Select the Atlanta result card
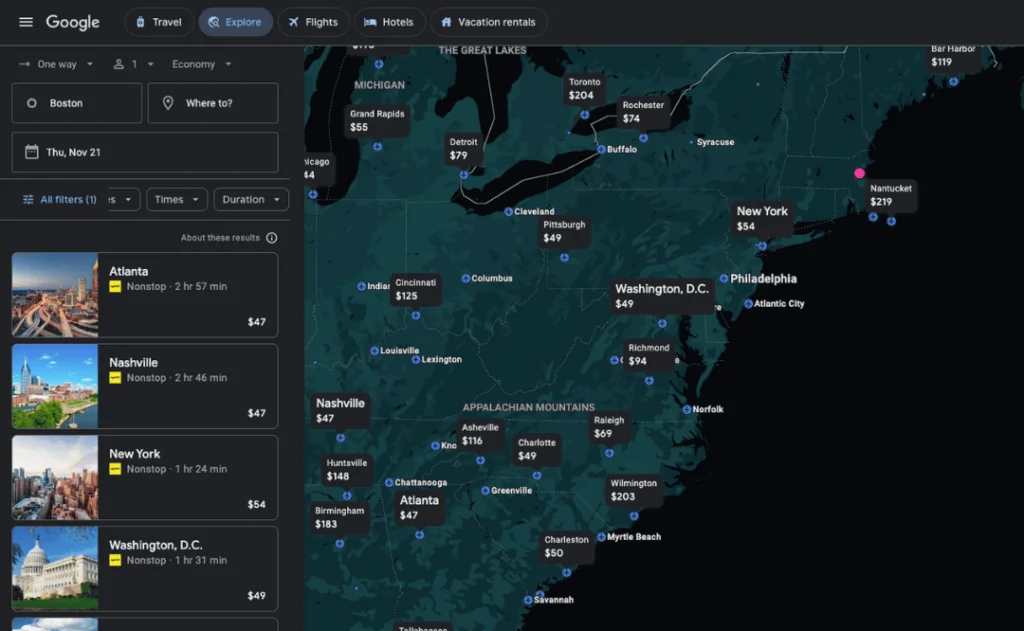Screen dimensions: 1024x631 pos(145,295)
